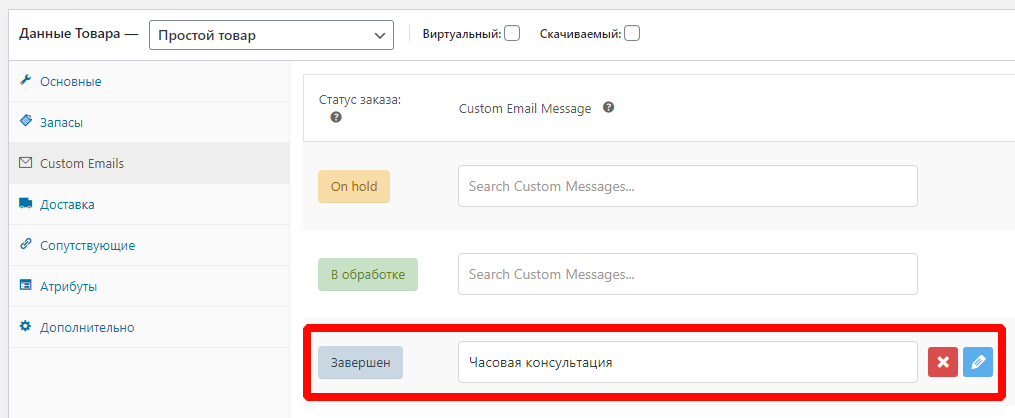Click the truck icon beside Доставка
This screenshot has height=418, width=1015.
(x=26, y=204)
